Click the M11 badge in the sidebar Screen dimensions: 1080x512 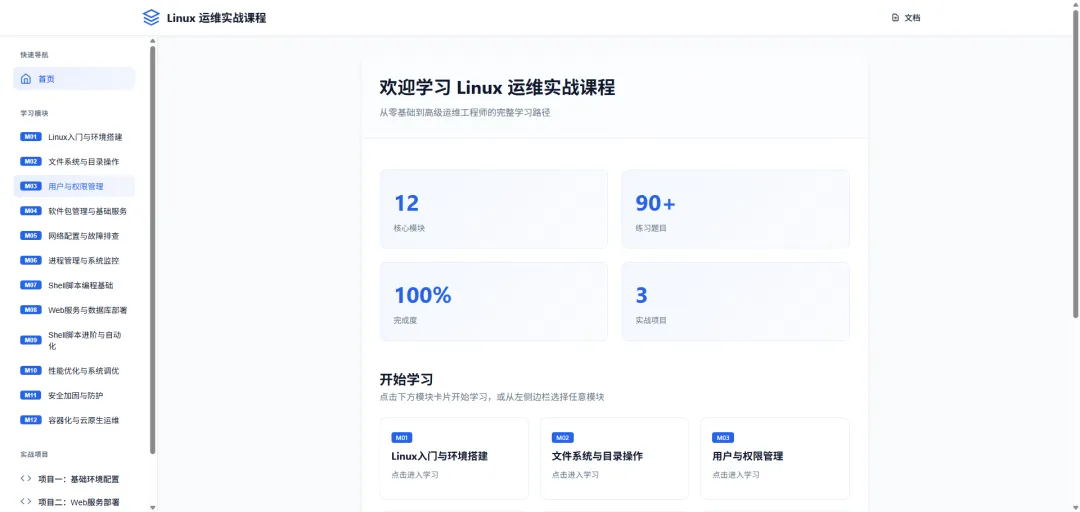point(31,395)
